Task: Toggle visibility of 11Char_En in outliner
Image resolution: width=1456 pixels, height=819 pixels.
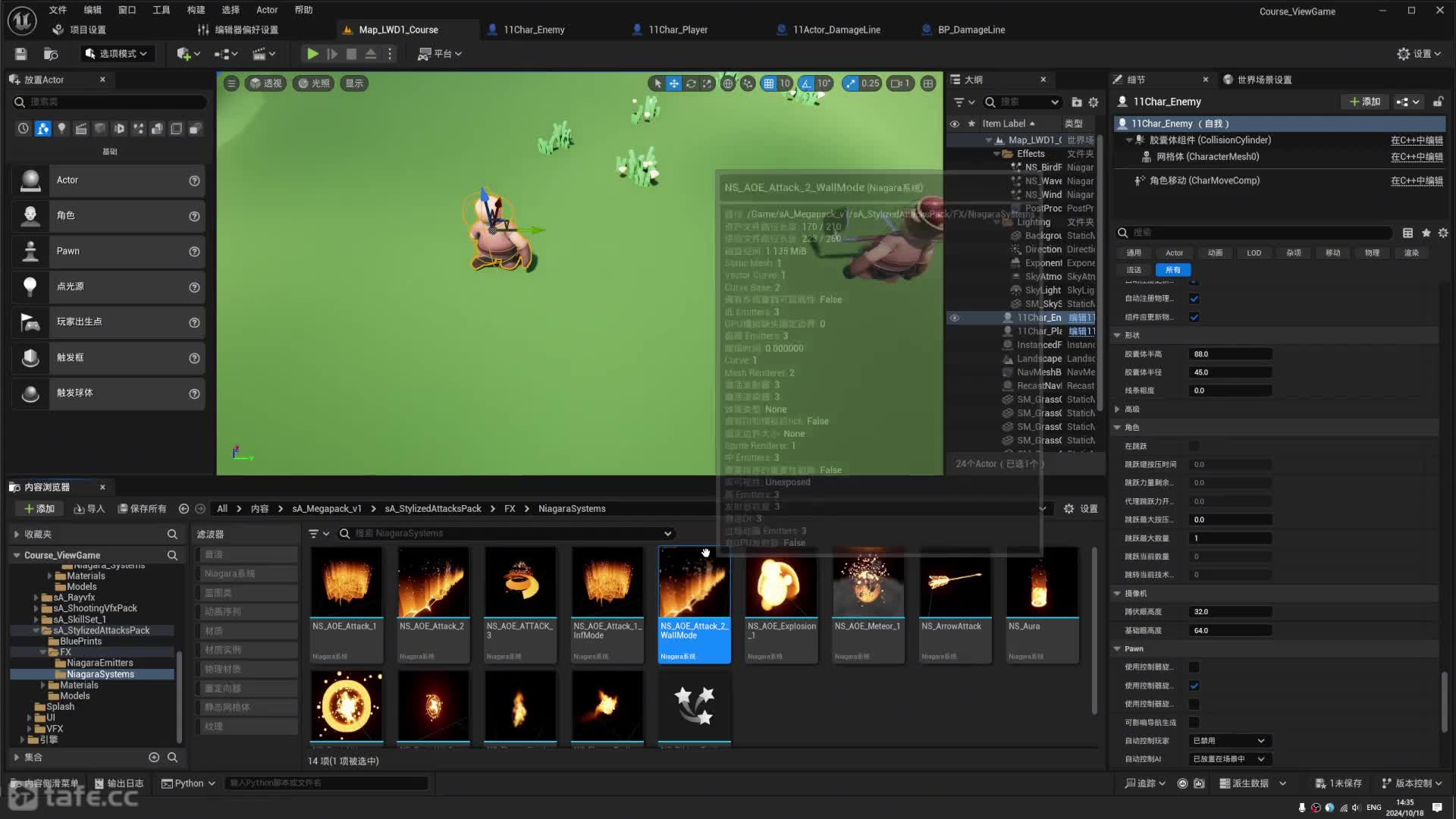Action: (955, 318)
